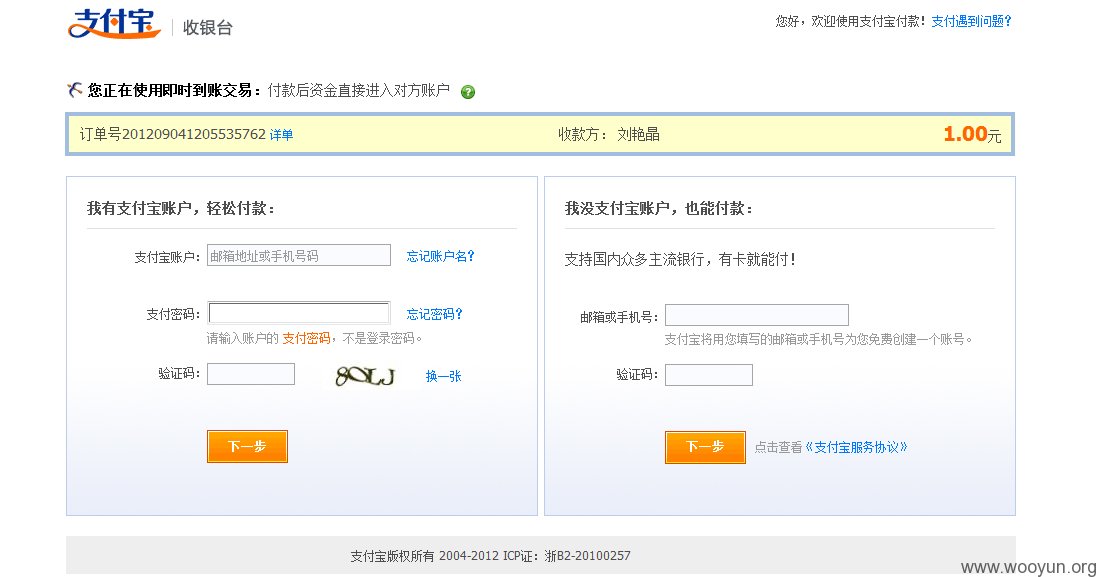Click the free account creation hint text
The height and width of the screenshot is (577, 1097).
818,339
